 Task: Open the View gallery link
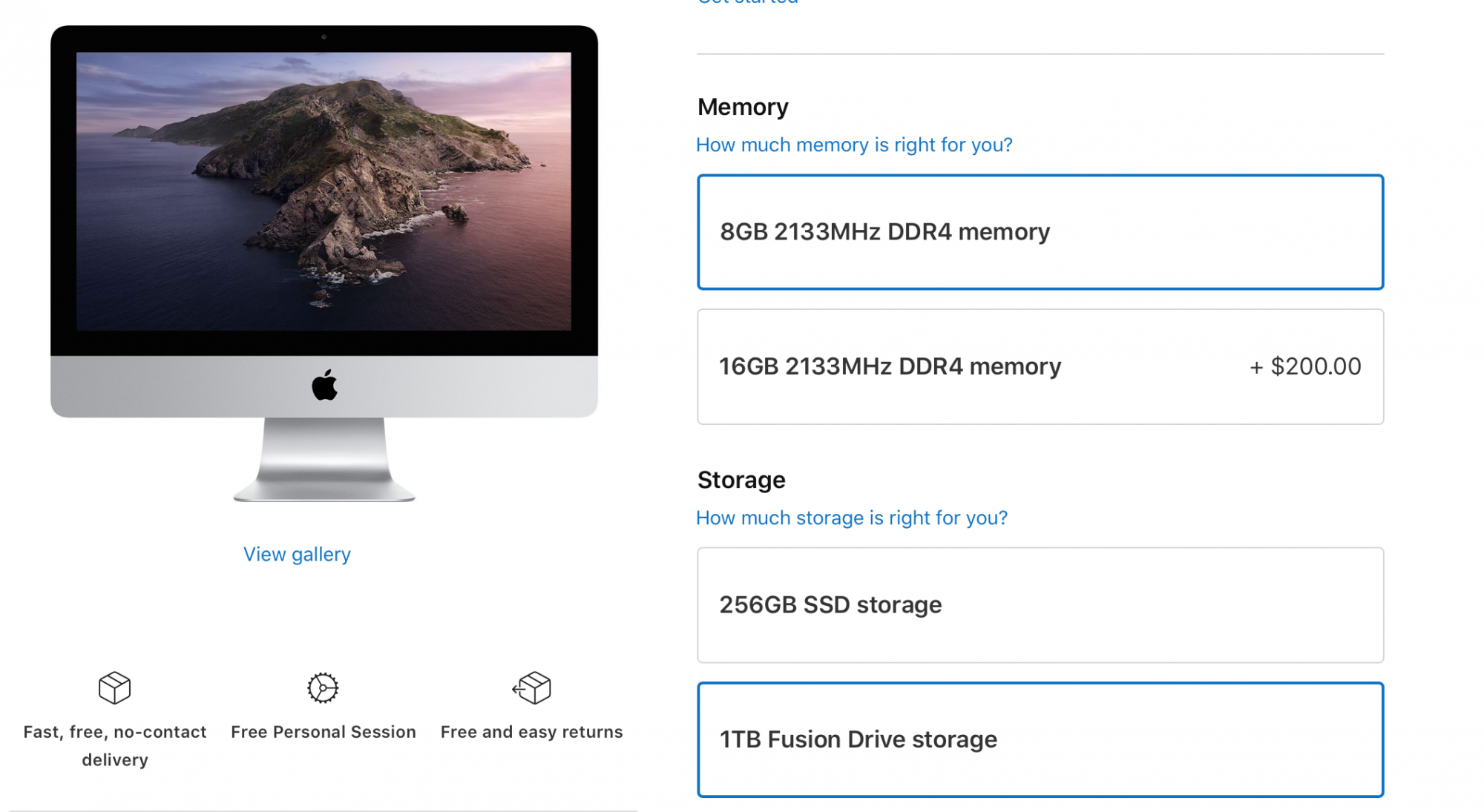(x=297, y=554)
